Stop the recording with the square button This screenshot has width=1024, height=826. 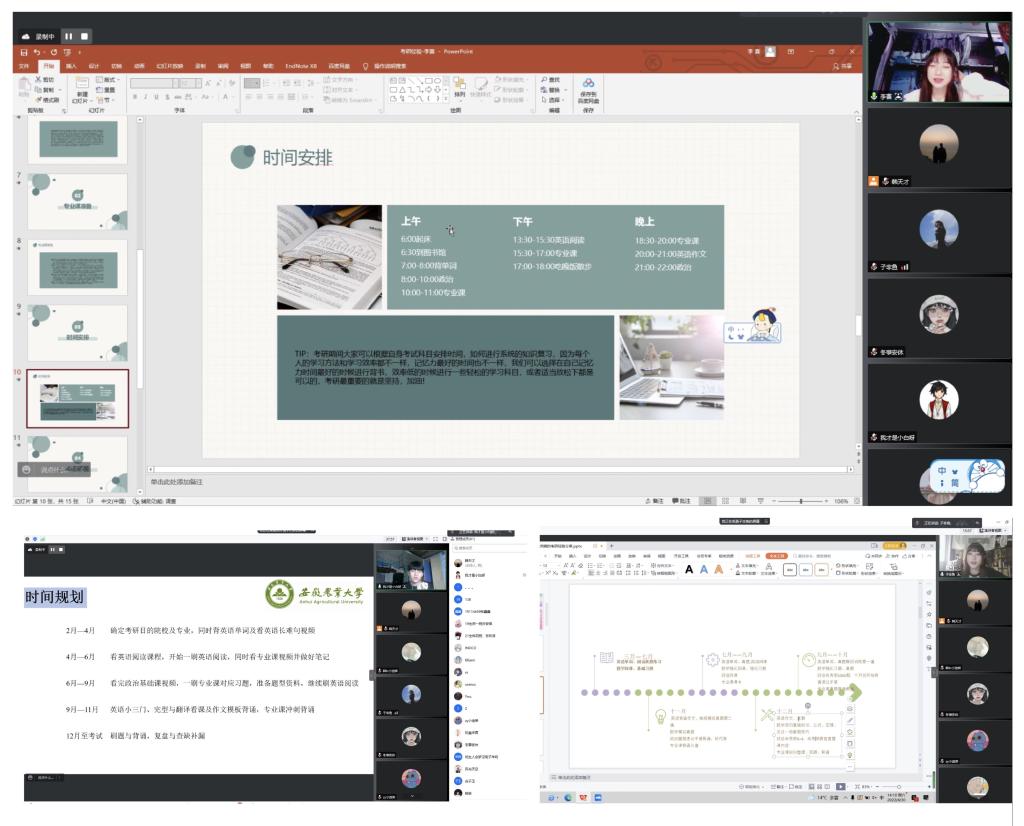coord(85,36)
